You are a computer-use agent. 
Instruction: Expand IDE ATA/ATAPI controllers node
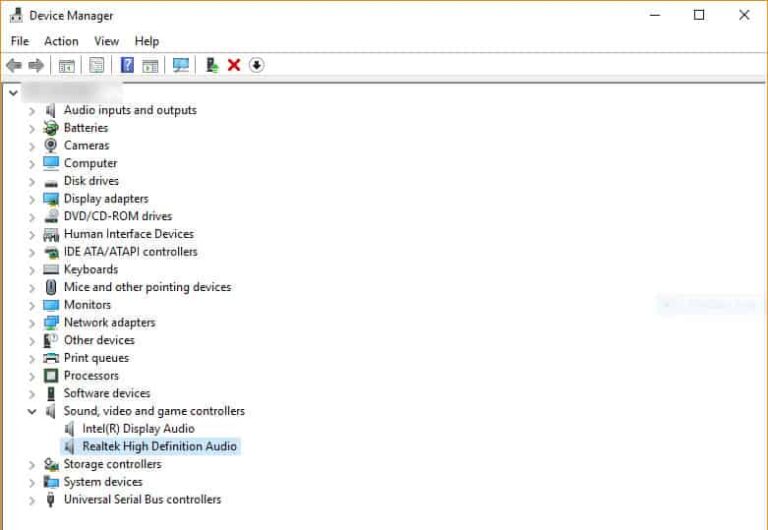pyautogui.click(x=32, y=253)
